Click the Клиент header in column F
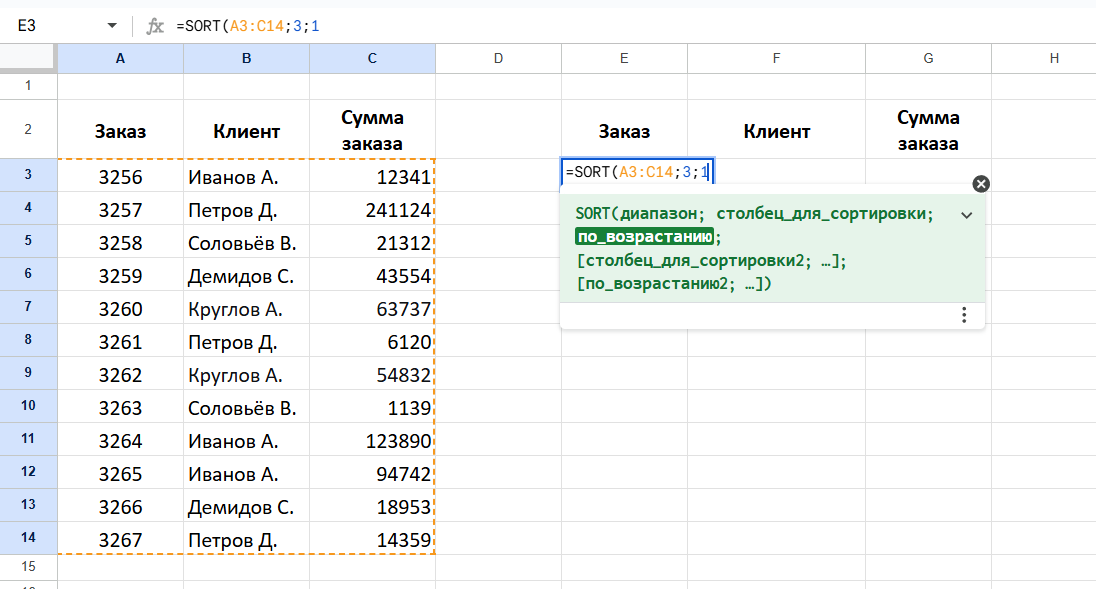This screenshot has width=1096, height=589. pyautogui.click(x=777, y=131)
